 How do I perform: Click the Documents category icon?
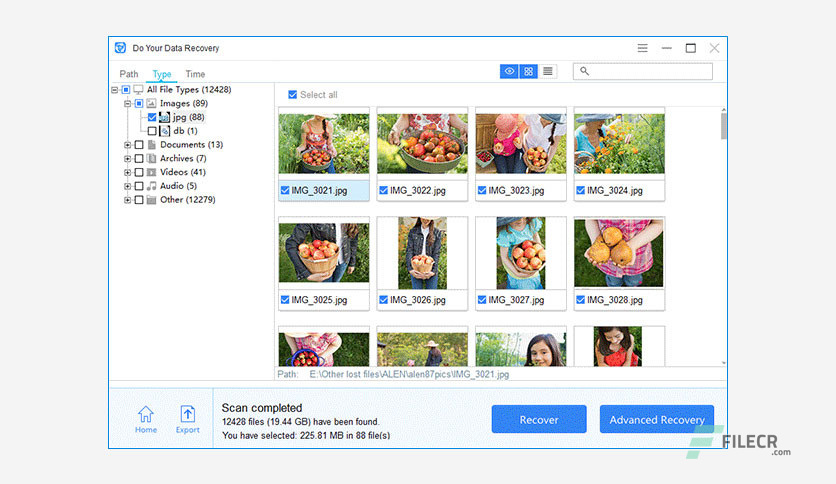pos(152,145)
